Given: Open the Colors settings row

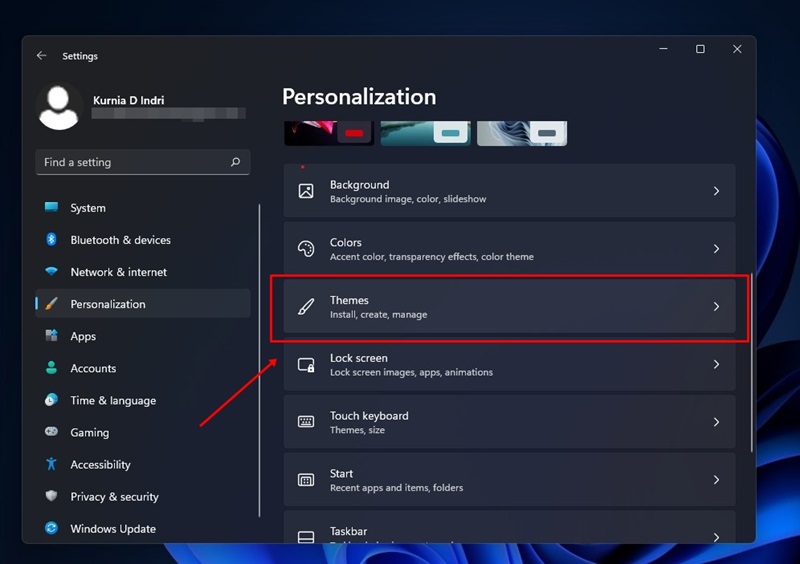Looking at the screenshot, I should 509,249.
